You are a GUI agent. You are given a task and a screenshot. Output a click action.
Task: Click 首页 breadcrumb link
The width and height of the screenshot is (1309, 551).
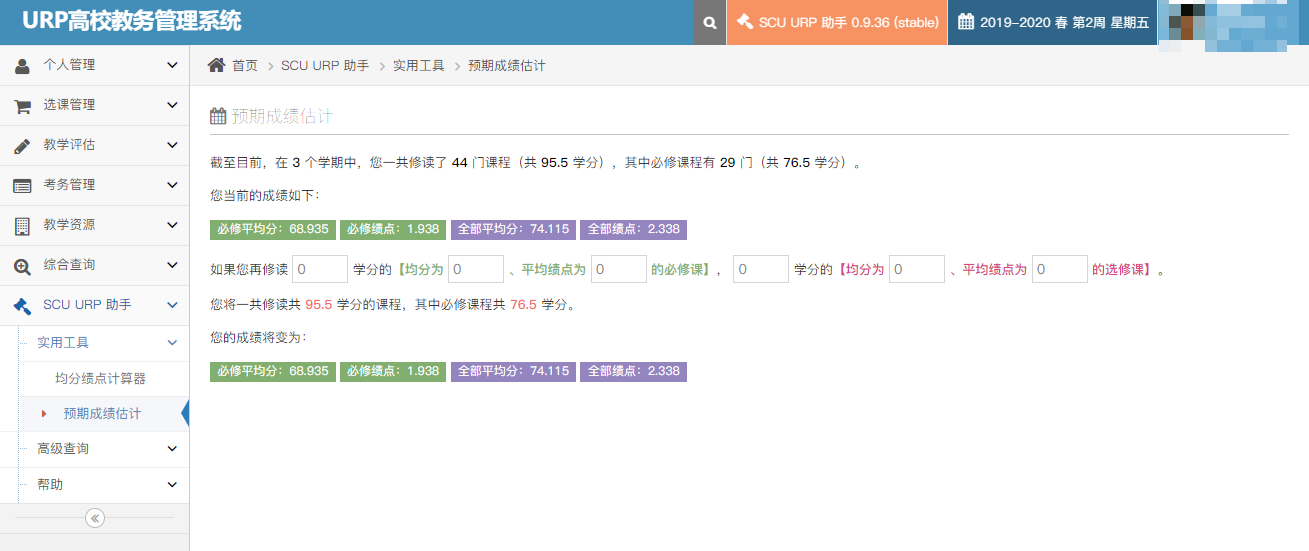[245, 66]
